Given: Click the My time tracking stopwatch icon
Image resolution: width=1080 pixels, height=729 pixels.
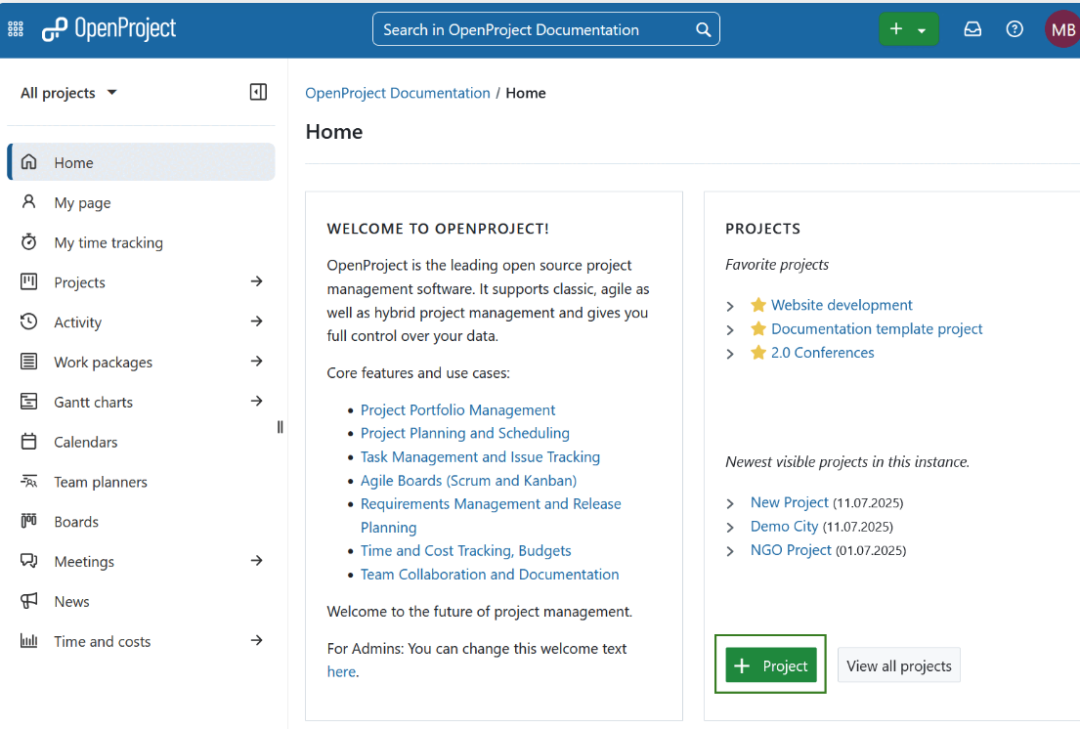Looking at the screenshot, I should coord(29,242).
